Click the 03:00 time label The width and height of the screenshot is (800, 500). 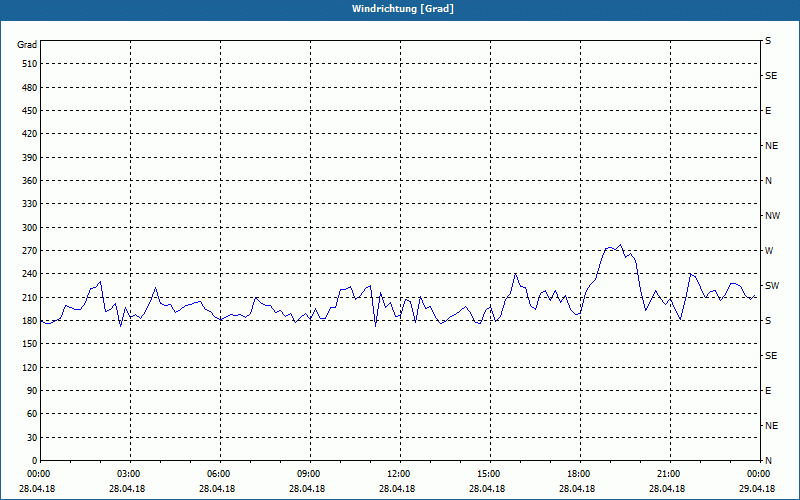129,474
